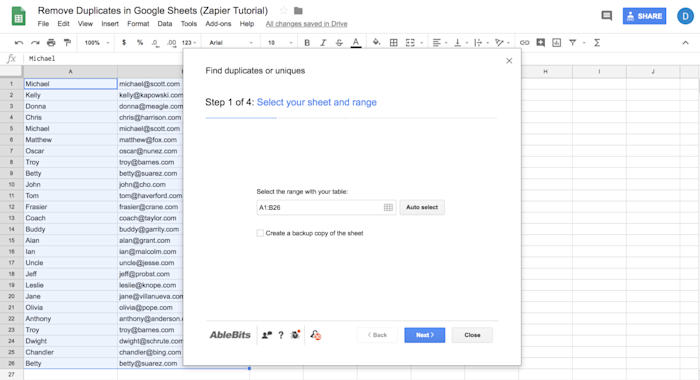
Task: Open the File menu
Action: pos(43,24)
